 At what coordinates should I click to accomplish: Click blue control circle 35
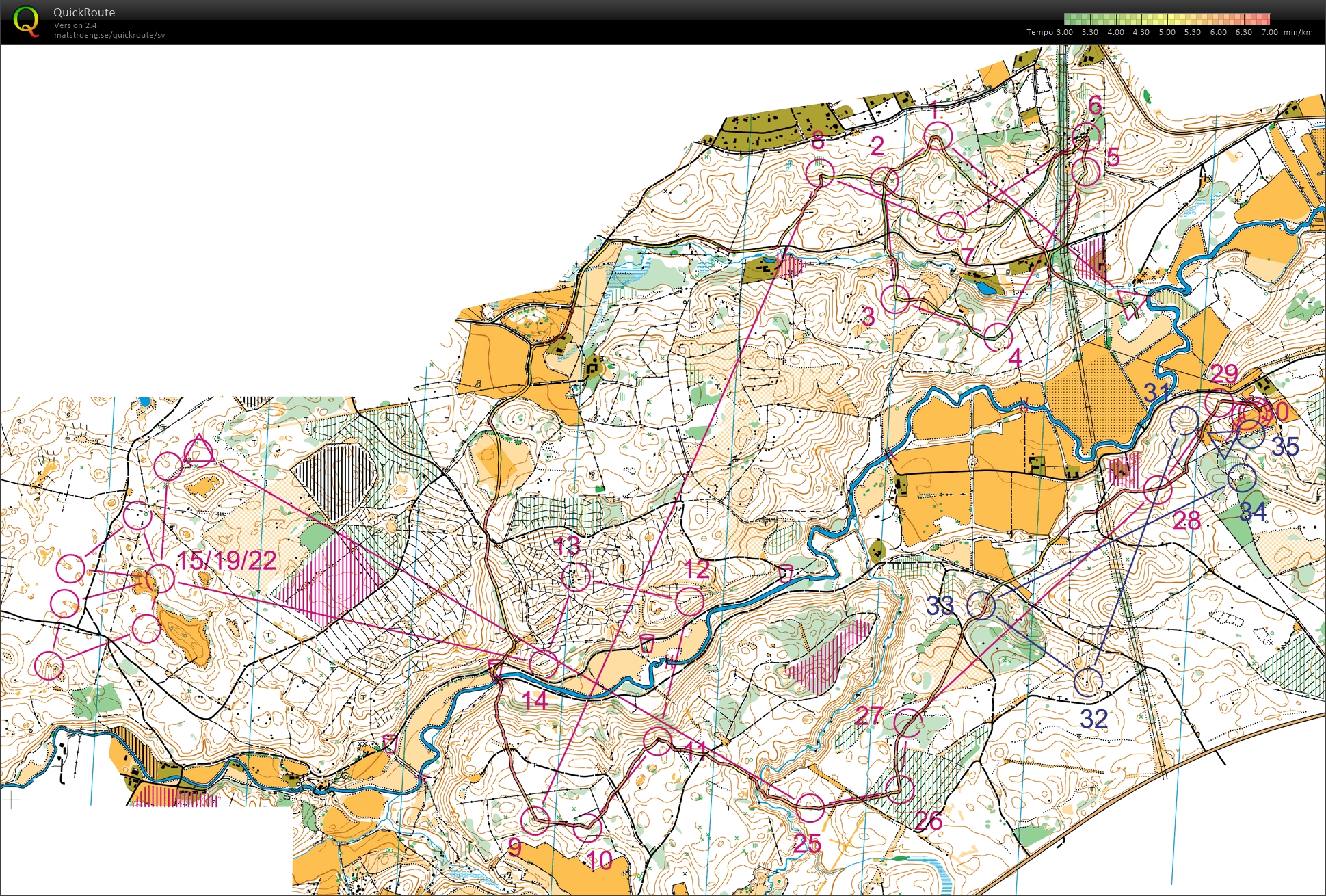pos(1251,435)
